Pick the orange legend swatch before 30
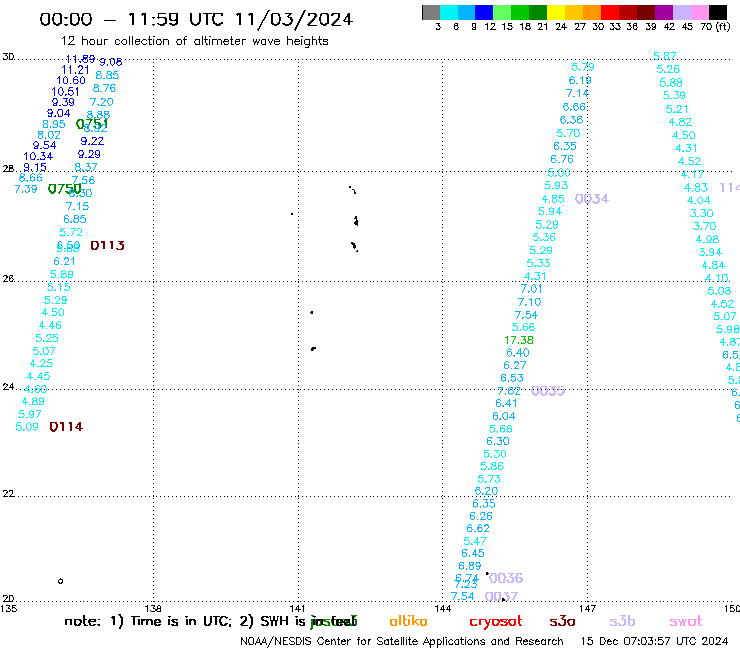Viewport: 740px width, 650px height. click(x=592, y=12)
